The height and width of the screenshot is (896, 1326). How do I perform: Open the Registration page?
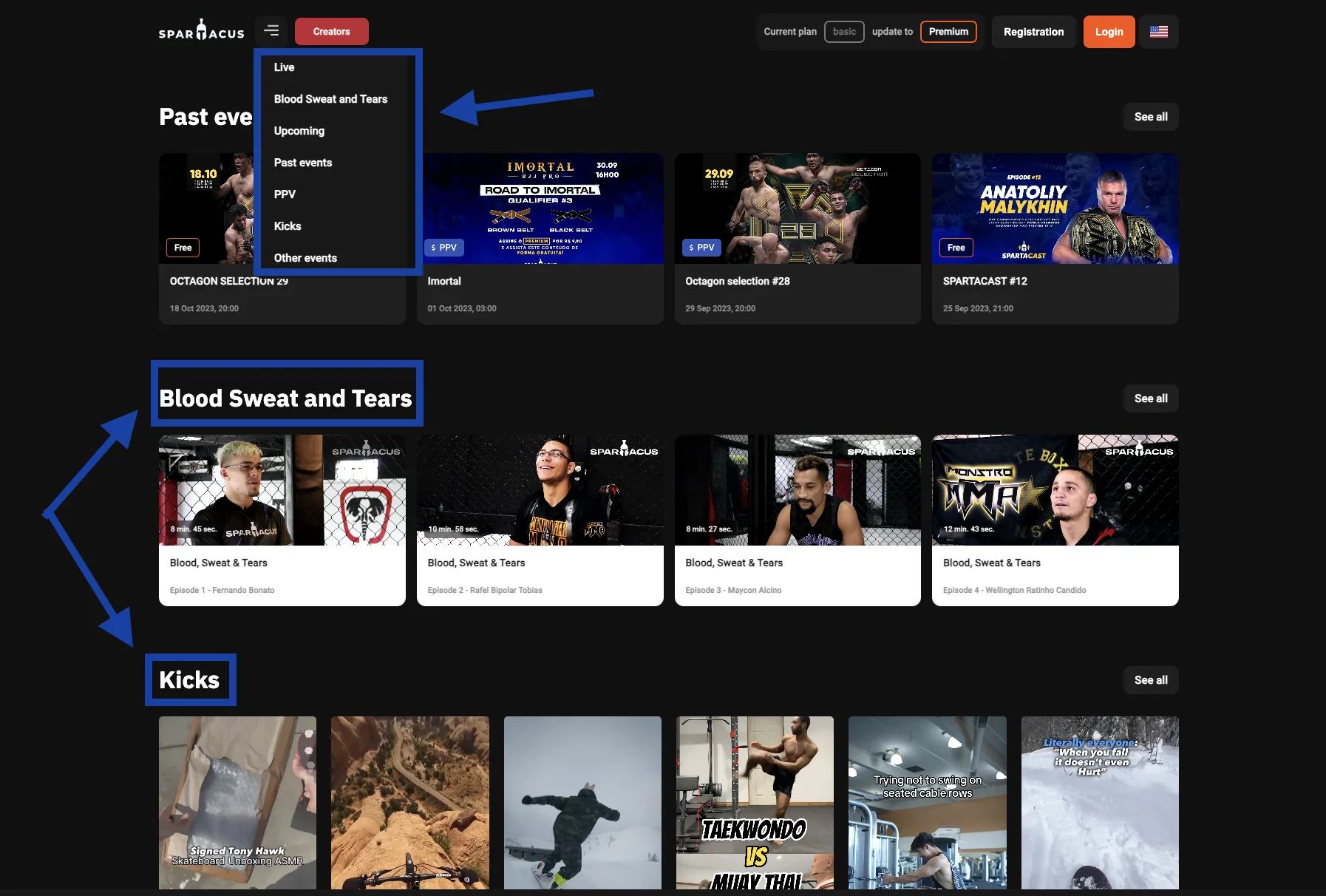click(x=1033, y=32)
